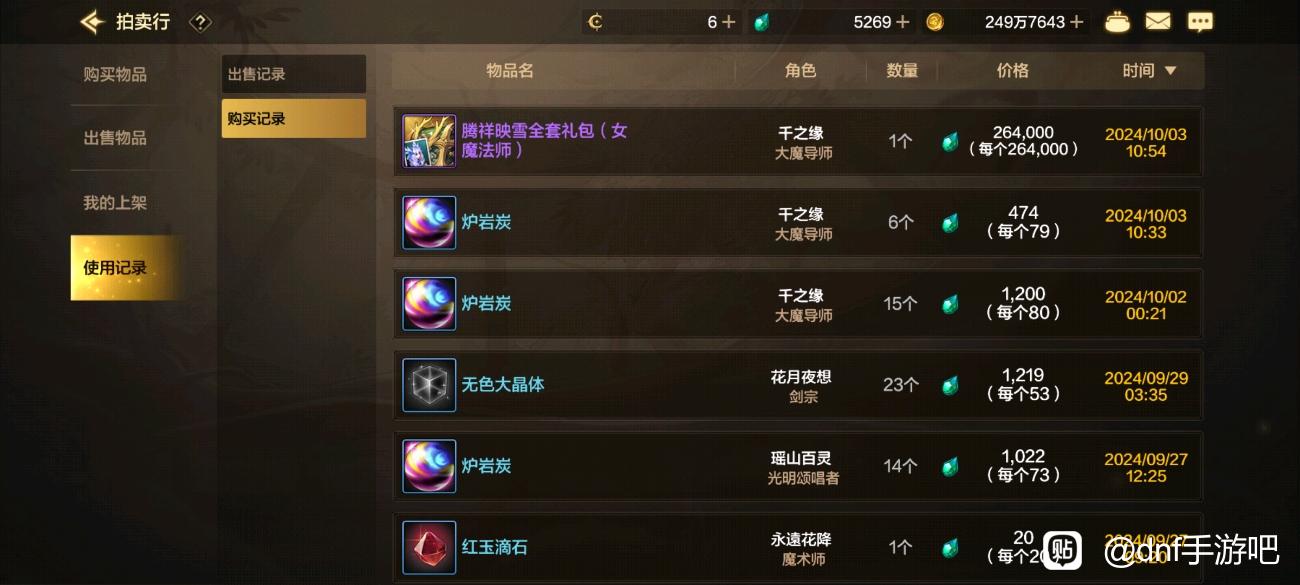Click the 价格 column header

(x=1013, y=70)
